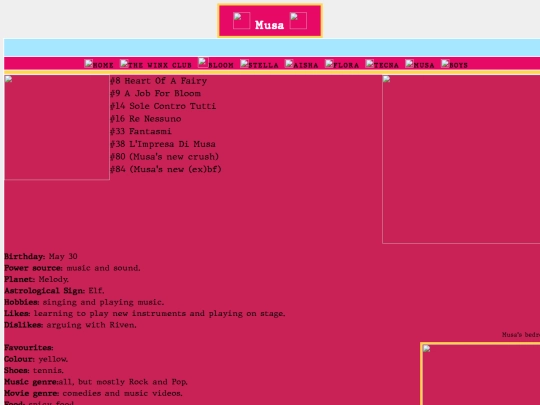
Task: Select '#8 Heart Of A Fairy' entry
Action: pos(158,81)
